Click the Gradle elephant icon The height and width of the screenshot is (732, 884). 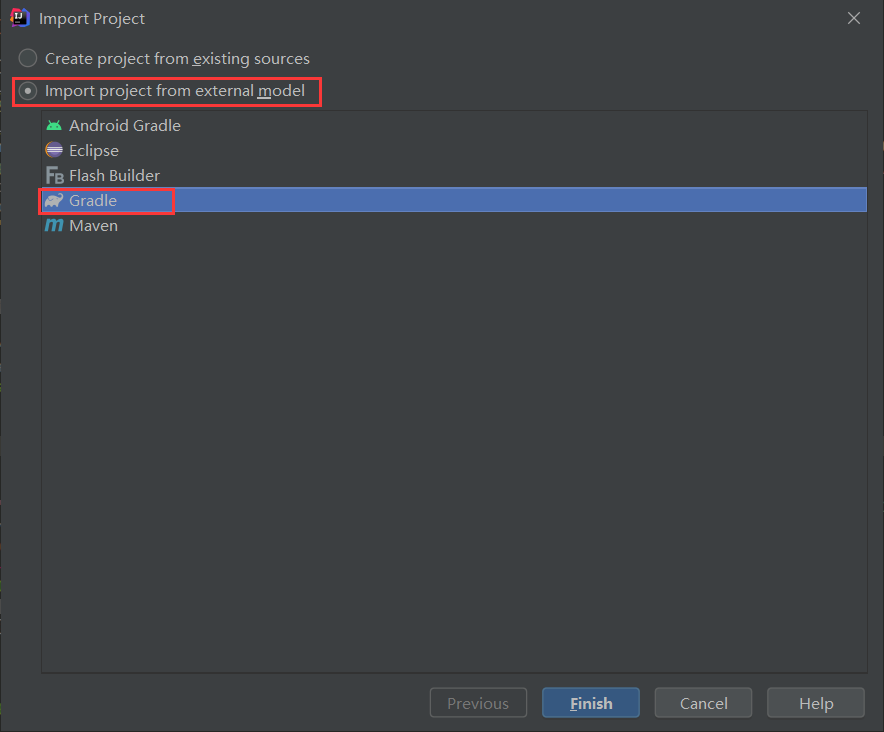[54, 201]
